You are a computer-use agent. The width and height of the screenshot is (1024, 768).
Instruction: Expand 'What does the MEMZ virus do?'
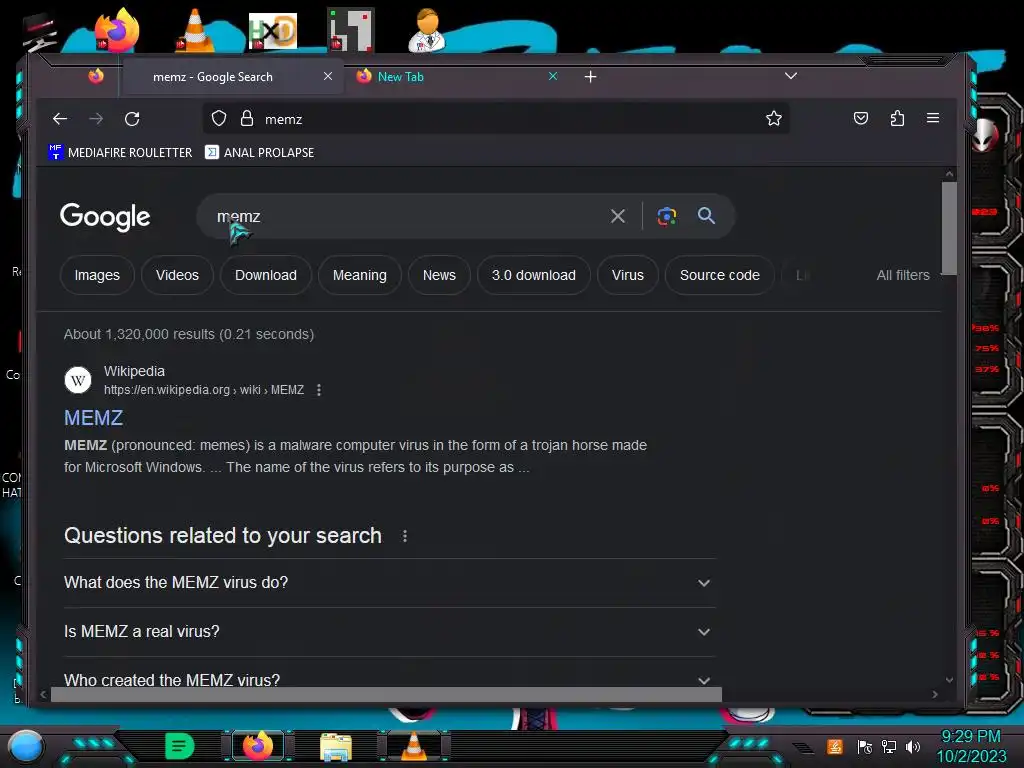390,583
